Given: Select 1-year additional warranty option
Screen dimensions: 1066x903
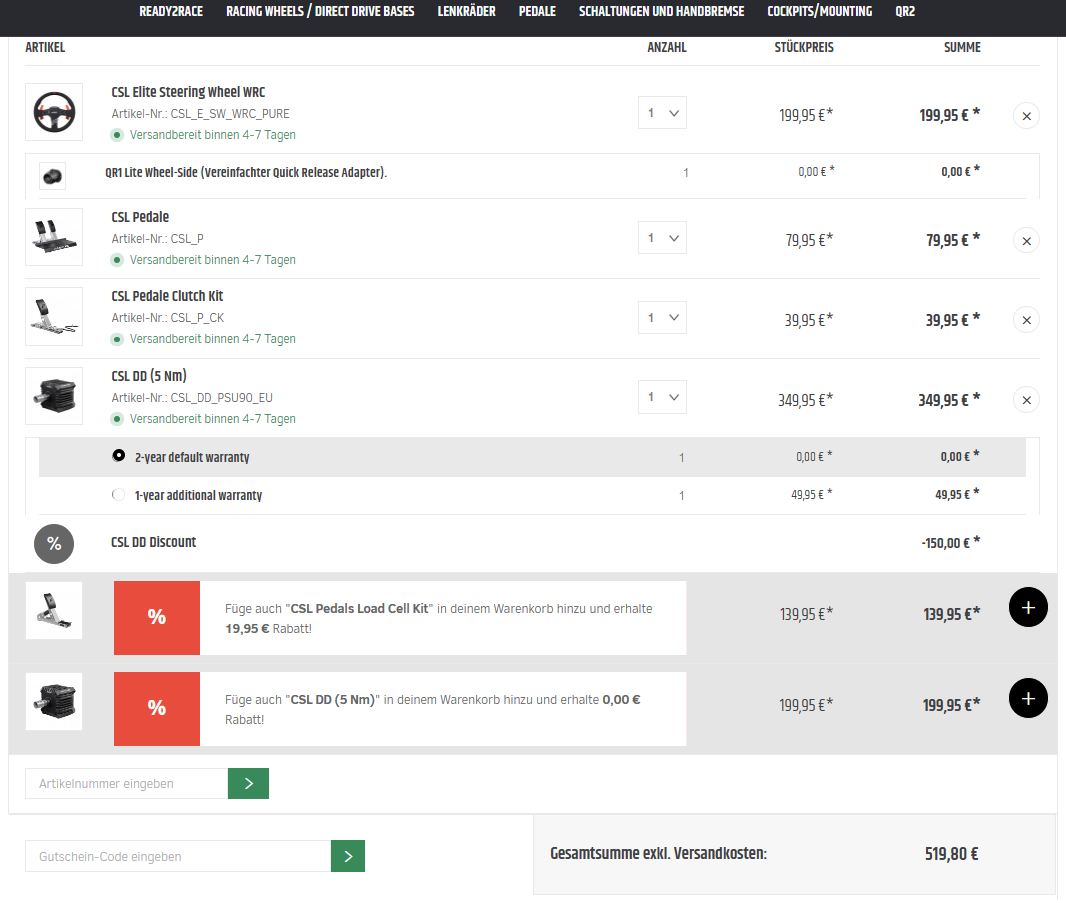Looking at the screenshot, I should point(118,494).
